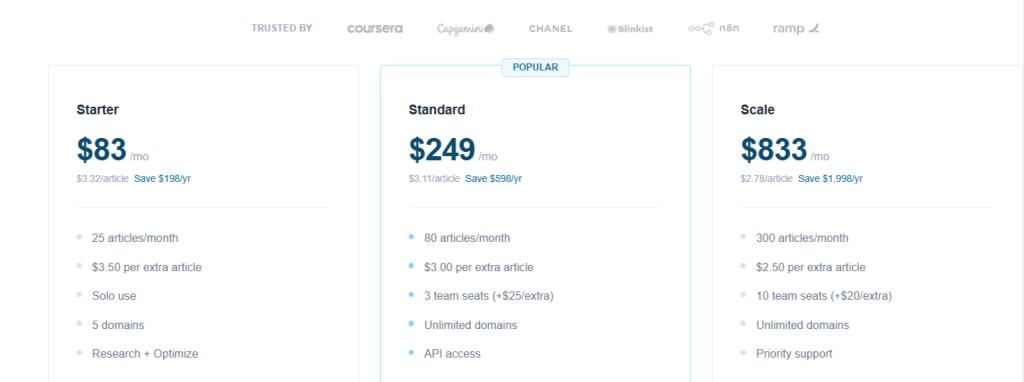The image size is (1024, 382).
Task: Click the $83 price
Action: [101, 150]
